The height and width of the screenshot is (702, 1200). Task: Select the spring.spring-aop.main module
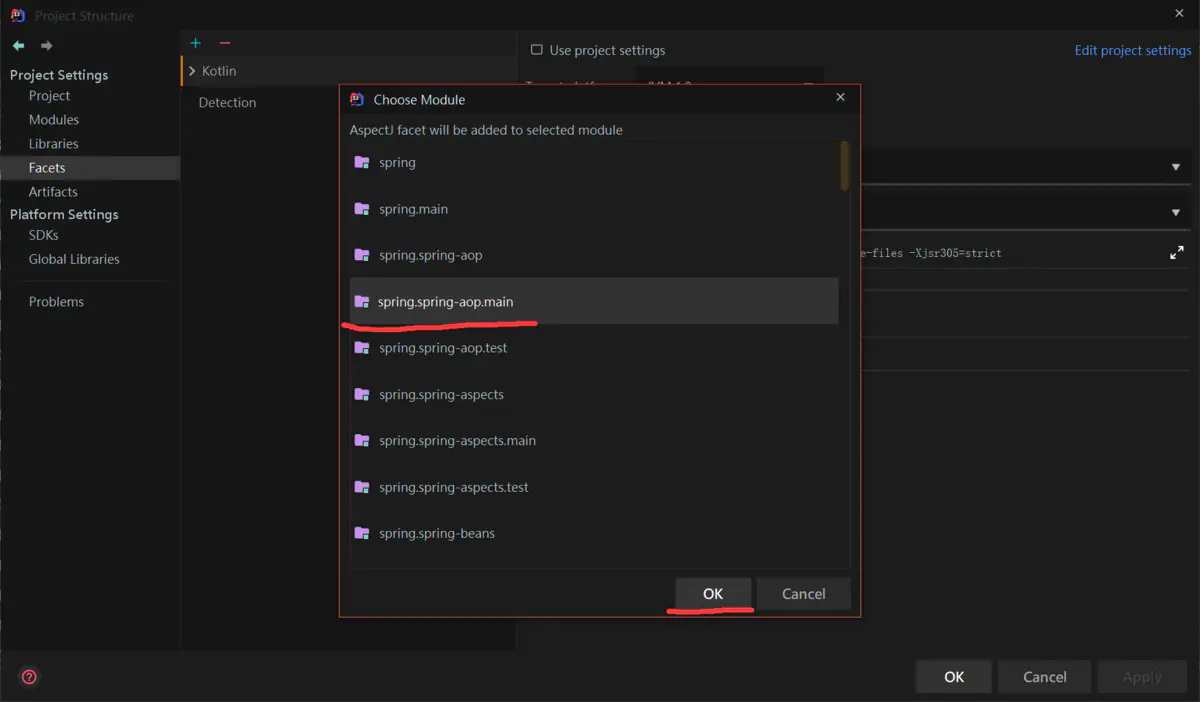[x=445, y=301]
